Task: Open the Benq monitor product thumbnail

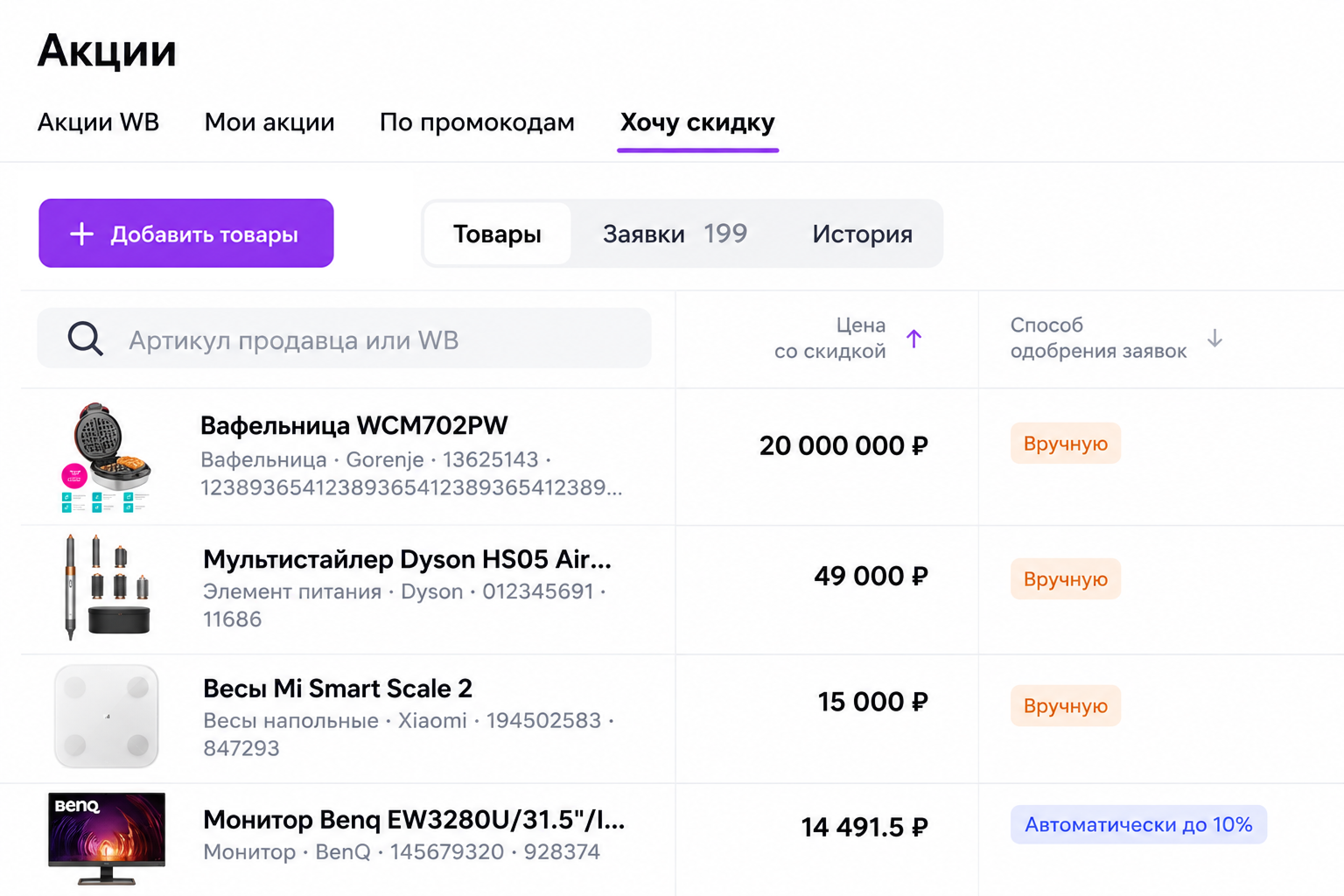Action: coord(107,839)
